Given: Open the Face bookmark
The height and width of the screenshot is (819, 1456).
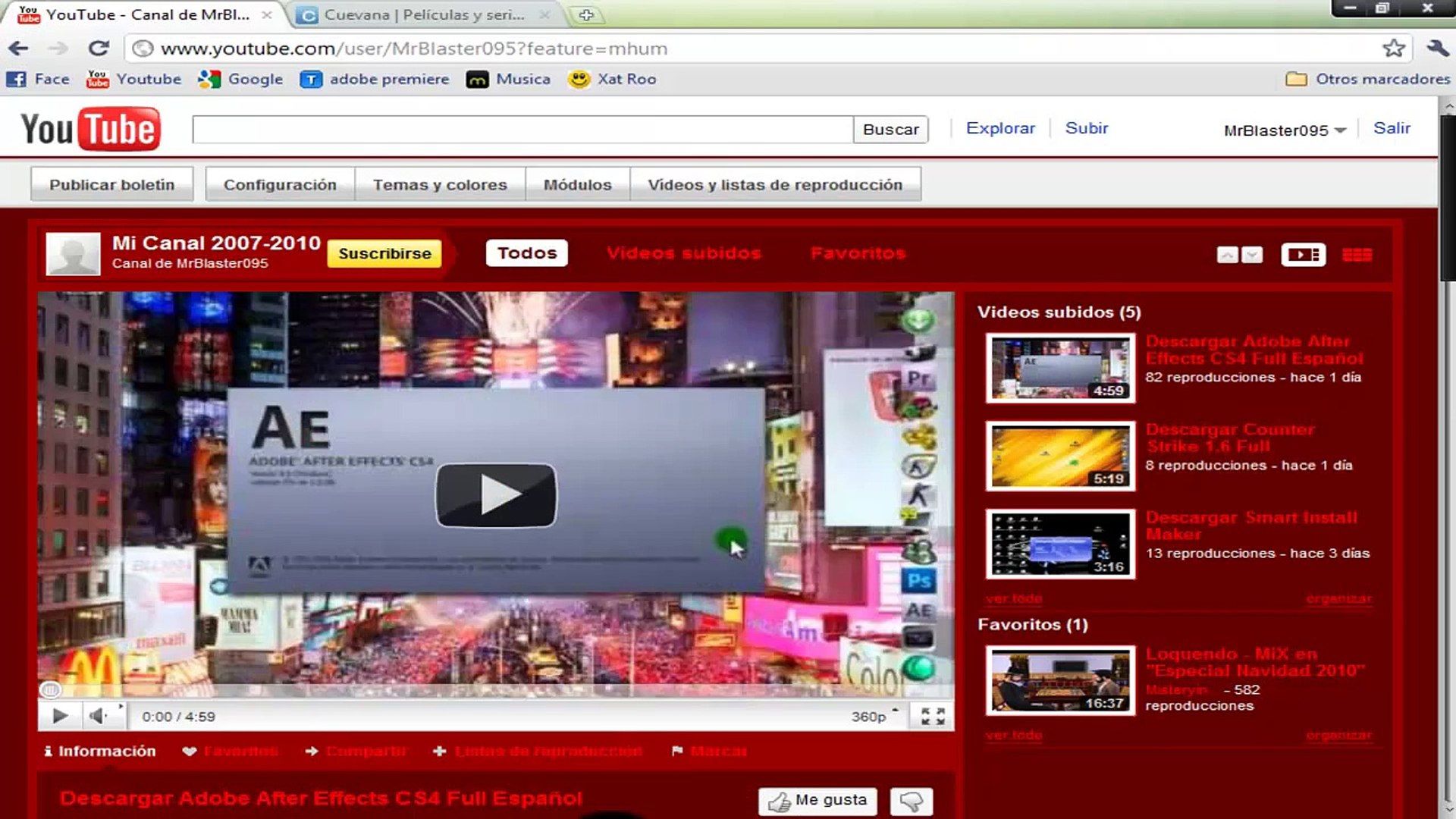Looking at the screenshot, I should pos(39,79).
